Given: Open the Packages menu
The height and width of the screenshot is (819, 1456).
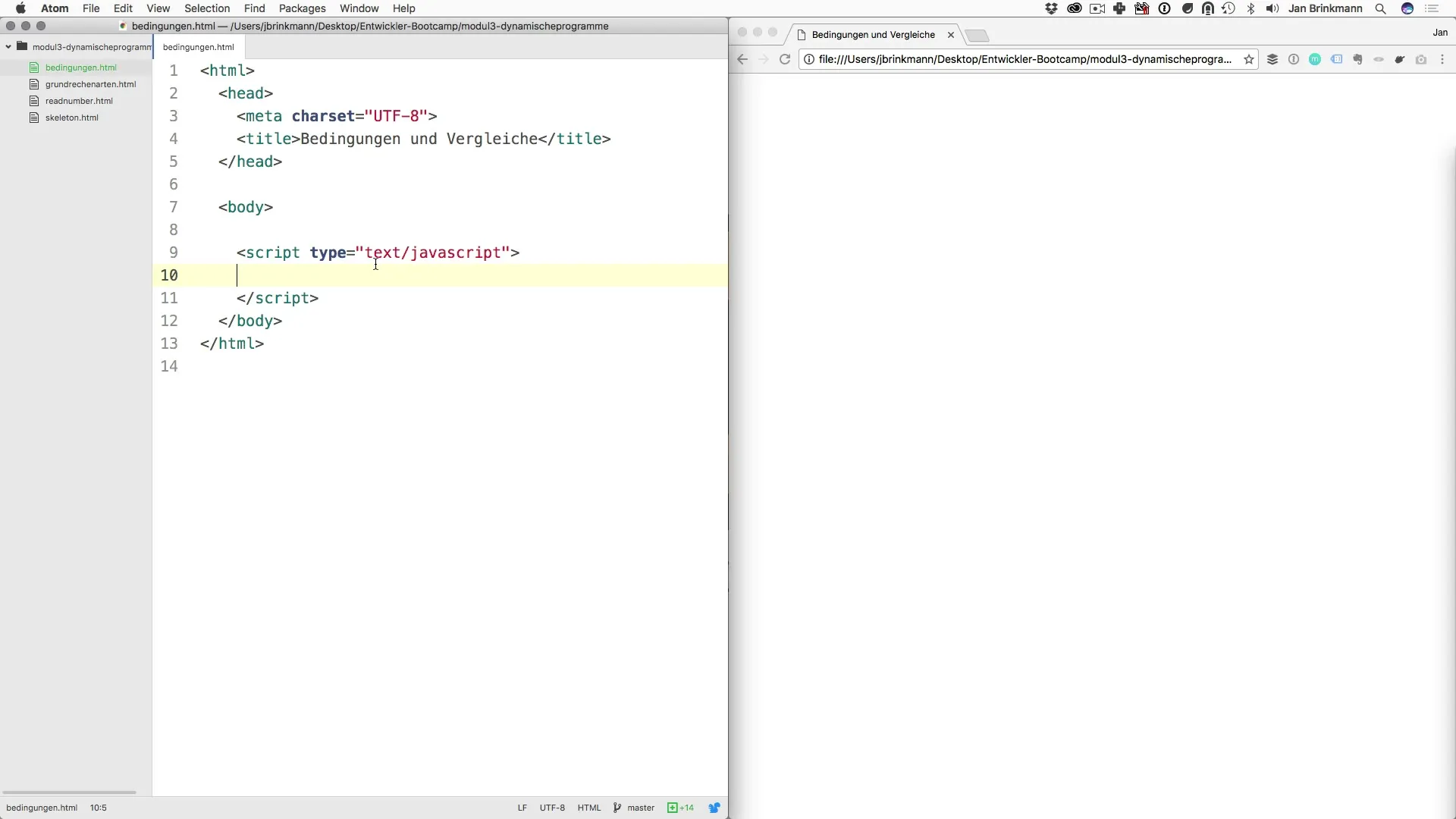Looking at the screenshot, I should 302,8.
